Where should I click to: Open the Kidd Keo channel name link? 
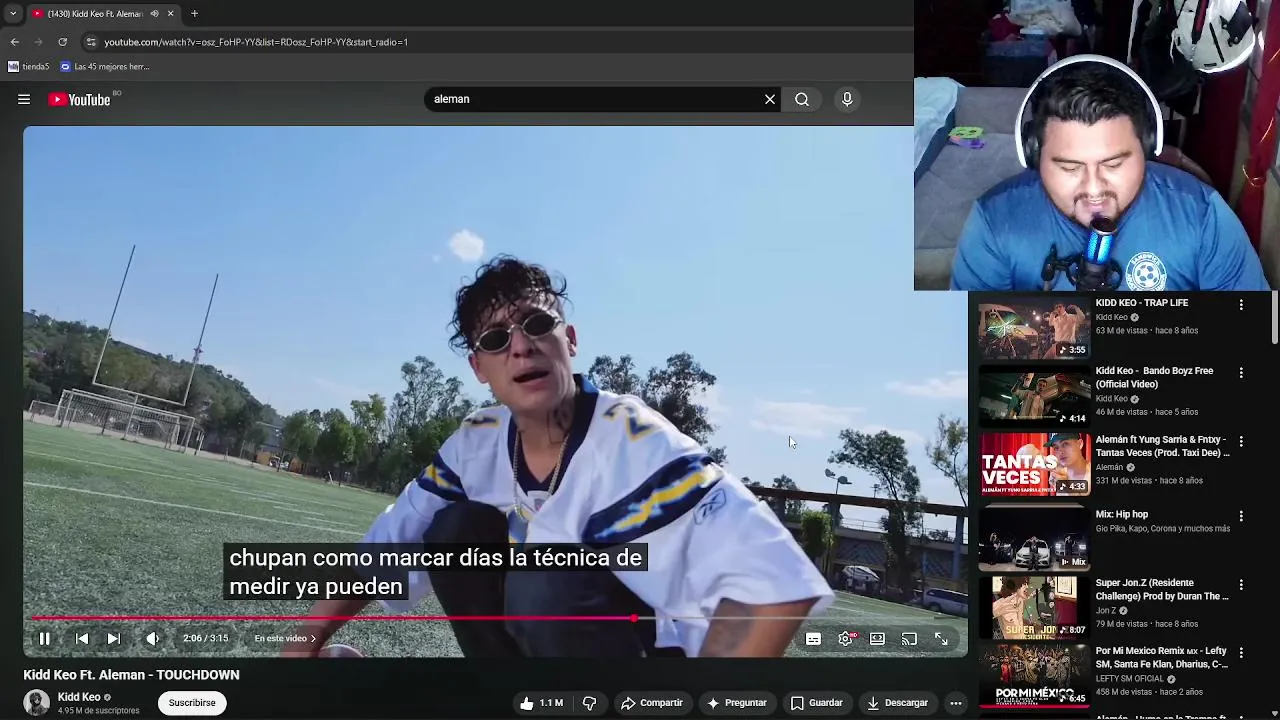tap(79, 697)
